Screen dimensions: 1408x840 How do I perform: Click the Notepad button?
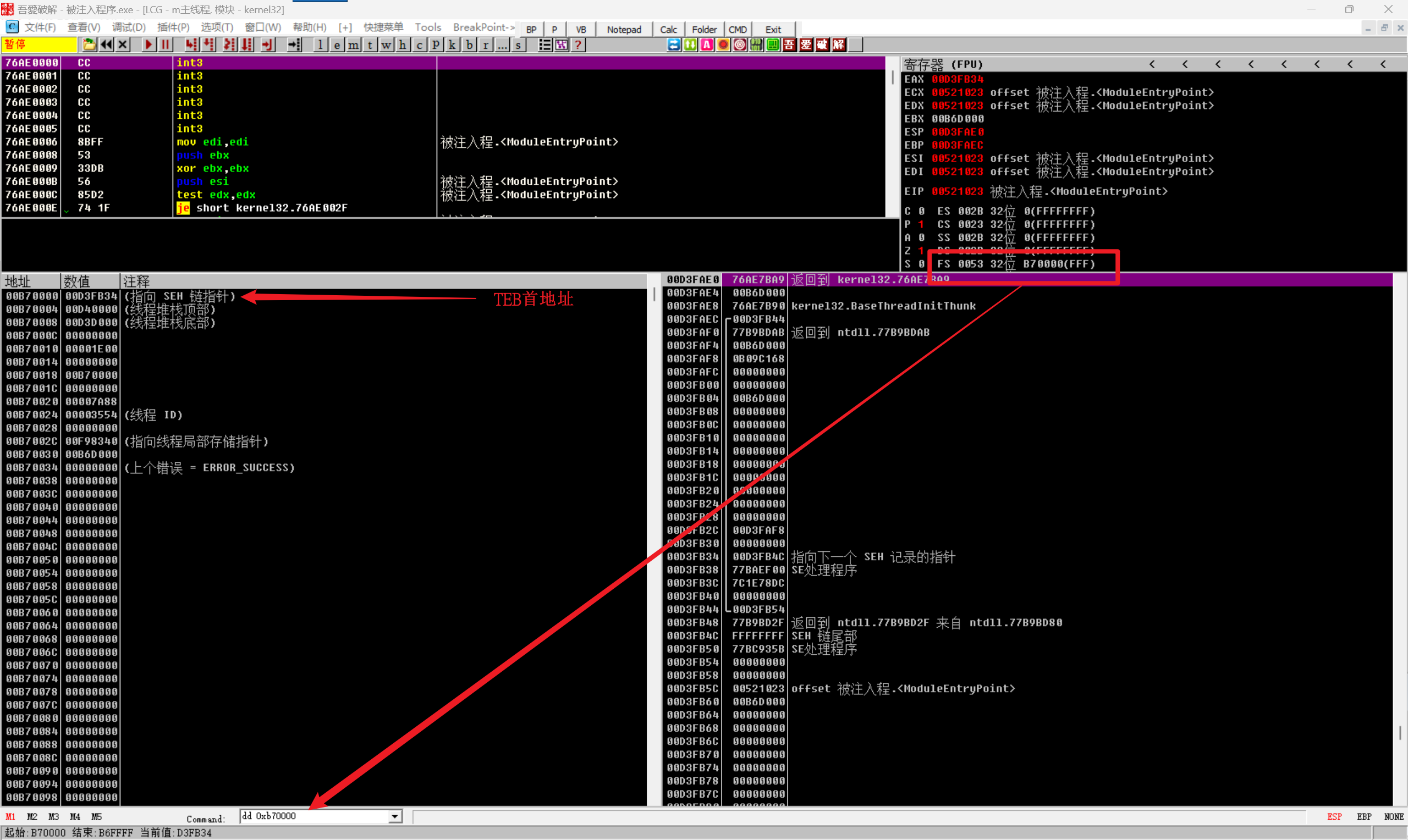click(x=623, y=30)
